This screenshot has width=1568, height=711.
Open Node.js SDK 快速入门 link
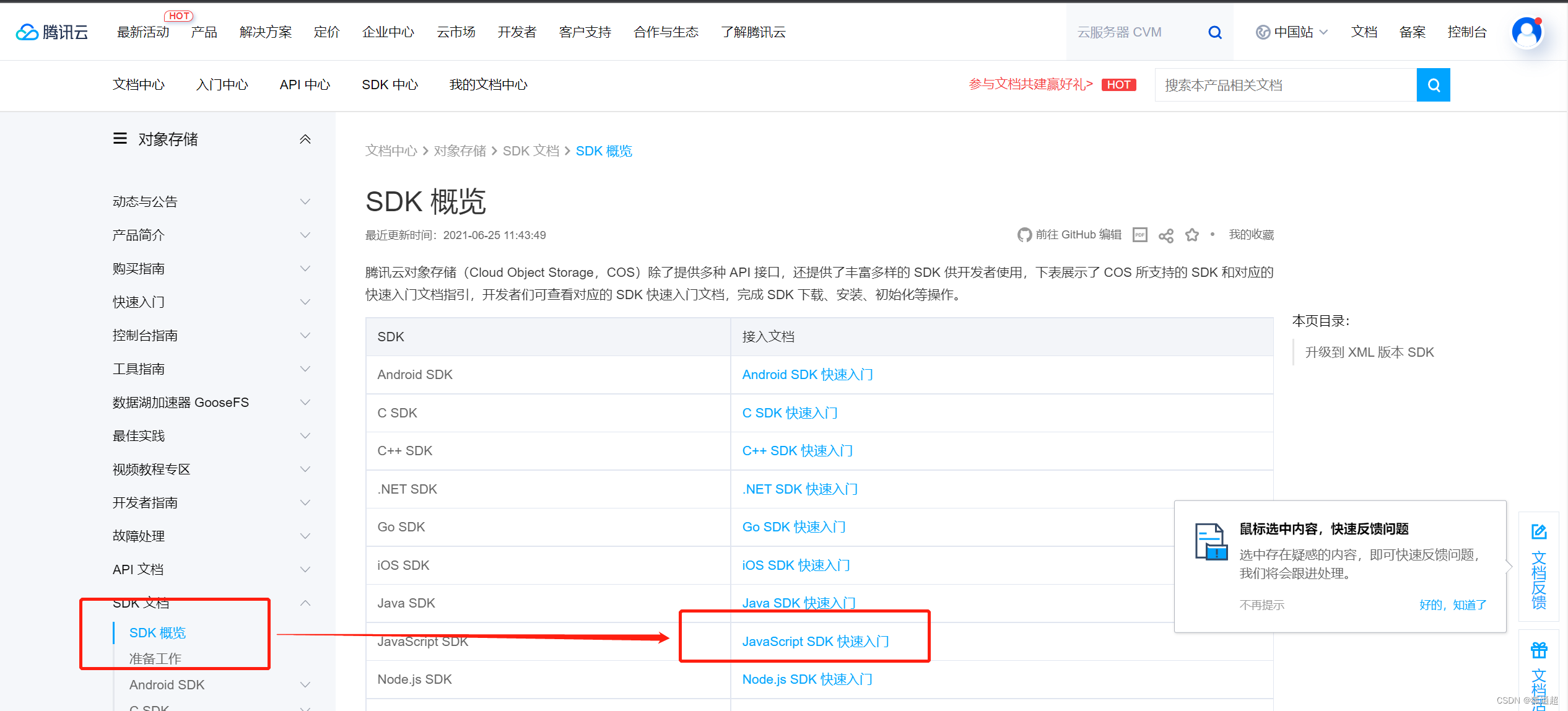[808, 679]
